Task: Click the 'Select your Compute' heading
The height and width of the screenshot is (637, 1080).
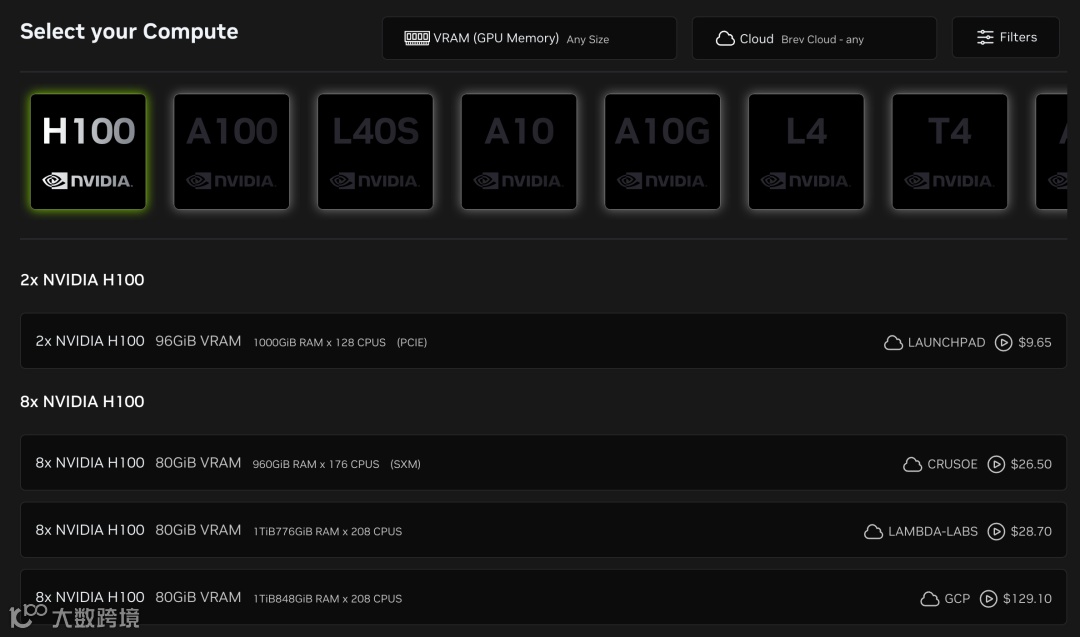Action: tap(129, 32)
